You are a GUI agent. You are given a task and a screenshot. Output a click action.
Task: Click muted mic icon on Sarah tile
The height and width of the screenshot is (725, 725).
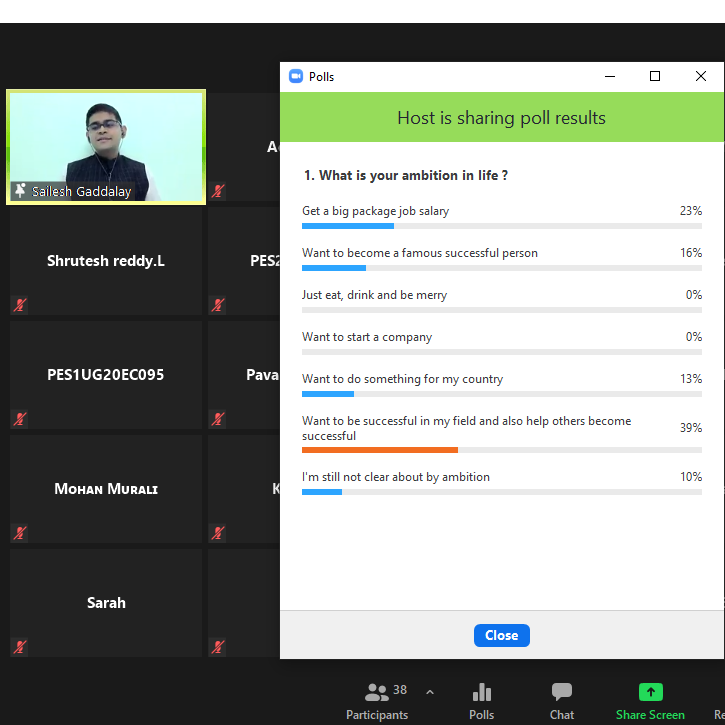19,648
